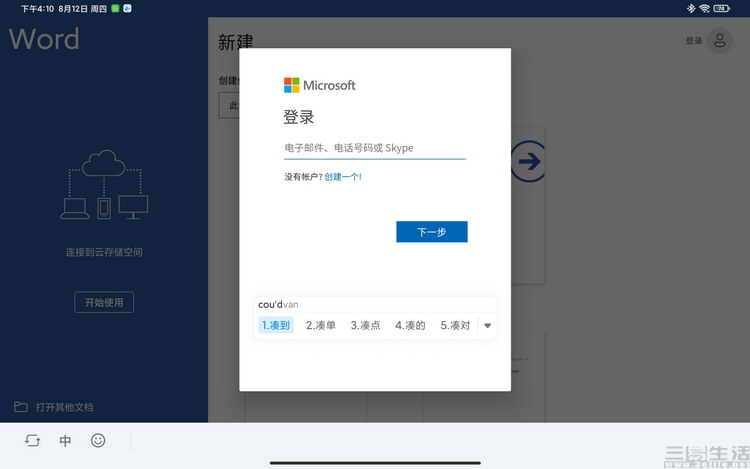Tap the green status bar app icon

(115, 8)
